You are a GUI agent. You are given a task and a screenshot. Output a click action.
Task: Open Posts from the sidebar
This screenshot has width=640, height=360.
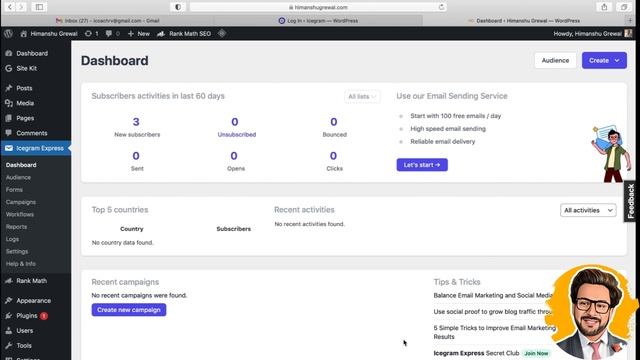point(24,88)
